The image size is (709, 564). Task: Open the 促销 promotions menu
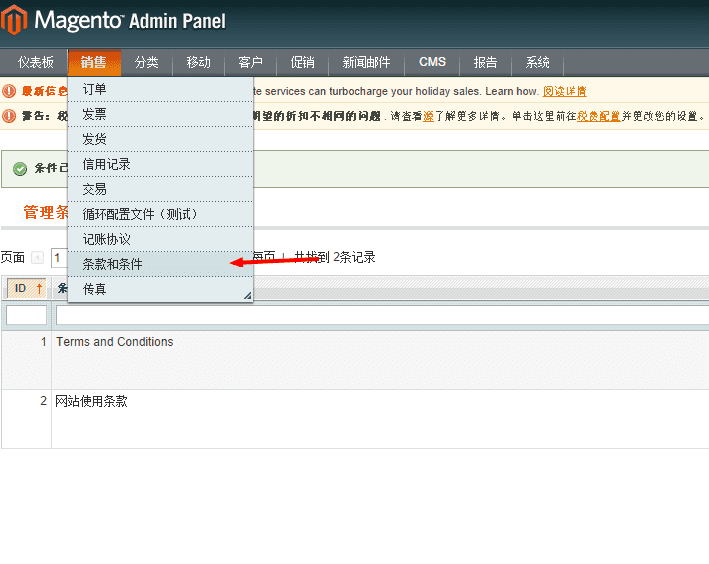point(303,62)
